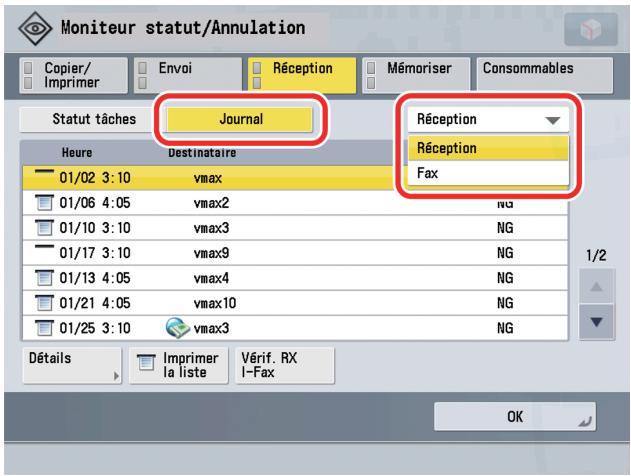
Task: Go to the Mémoriser tab
Action: pos(416,75)
